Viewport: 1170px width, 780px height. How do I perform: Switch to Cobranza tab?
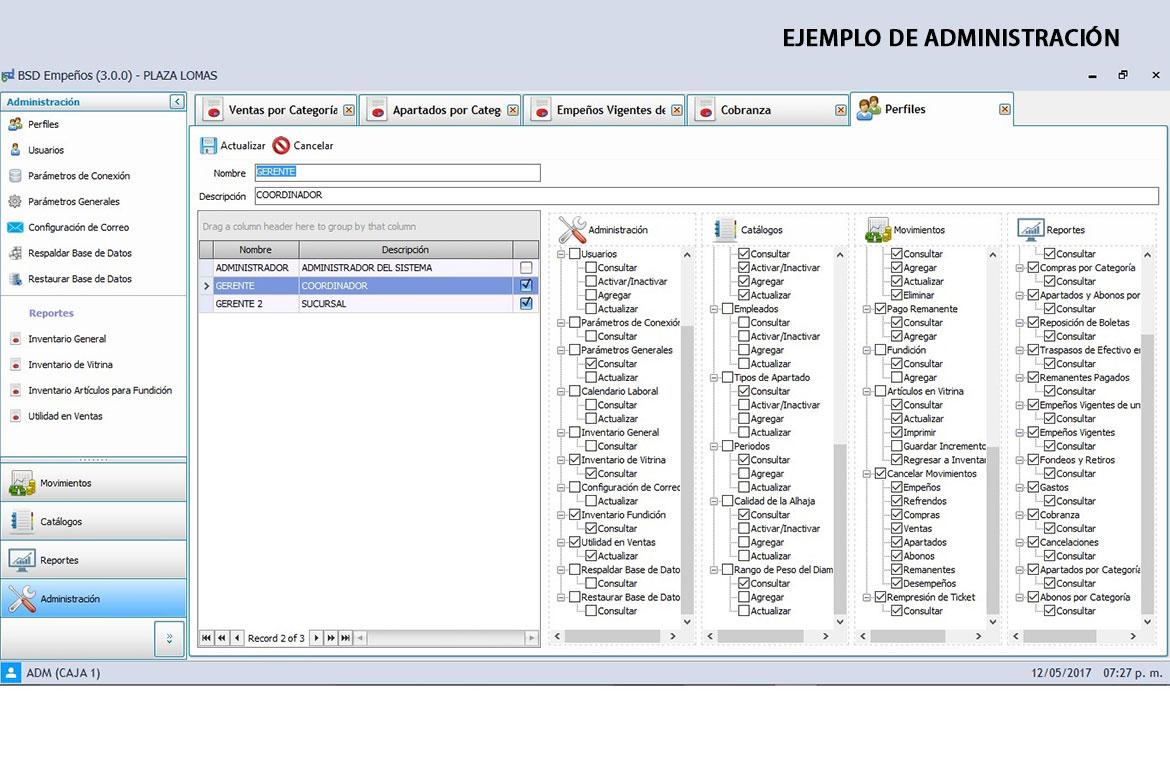(768, 110)
